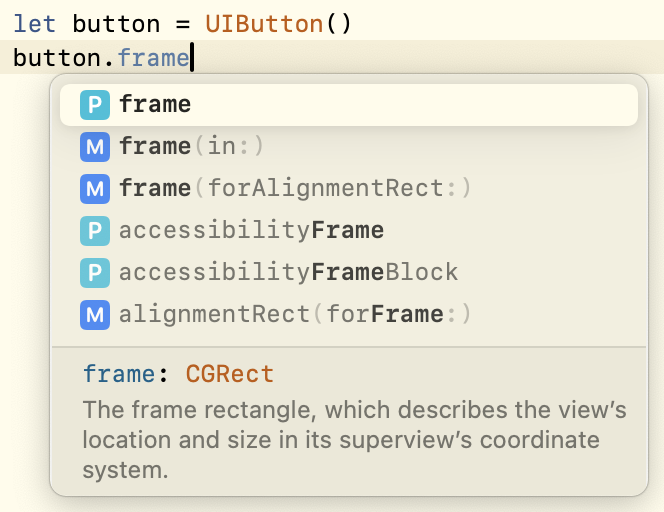Select alignmentRect(forFrame:) suggestion
Image resolution: width=664 pixels, height=512 pixels.
[349, 314]
